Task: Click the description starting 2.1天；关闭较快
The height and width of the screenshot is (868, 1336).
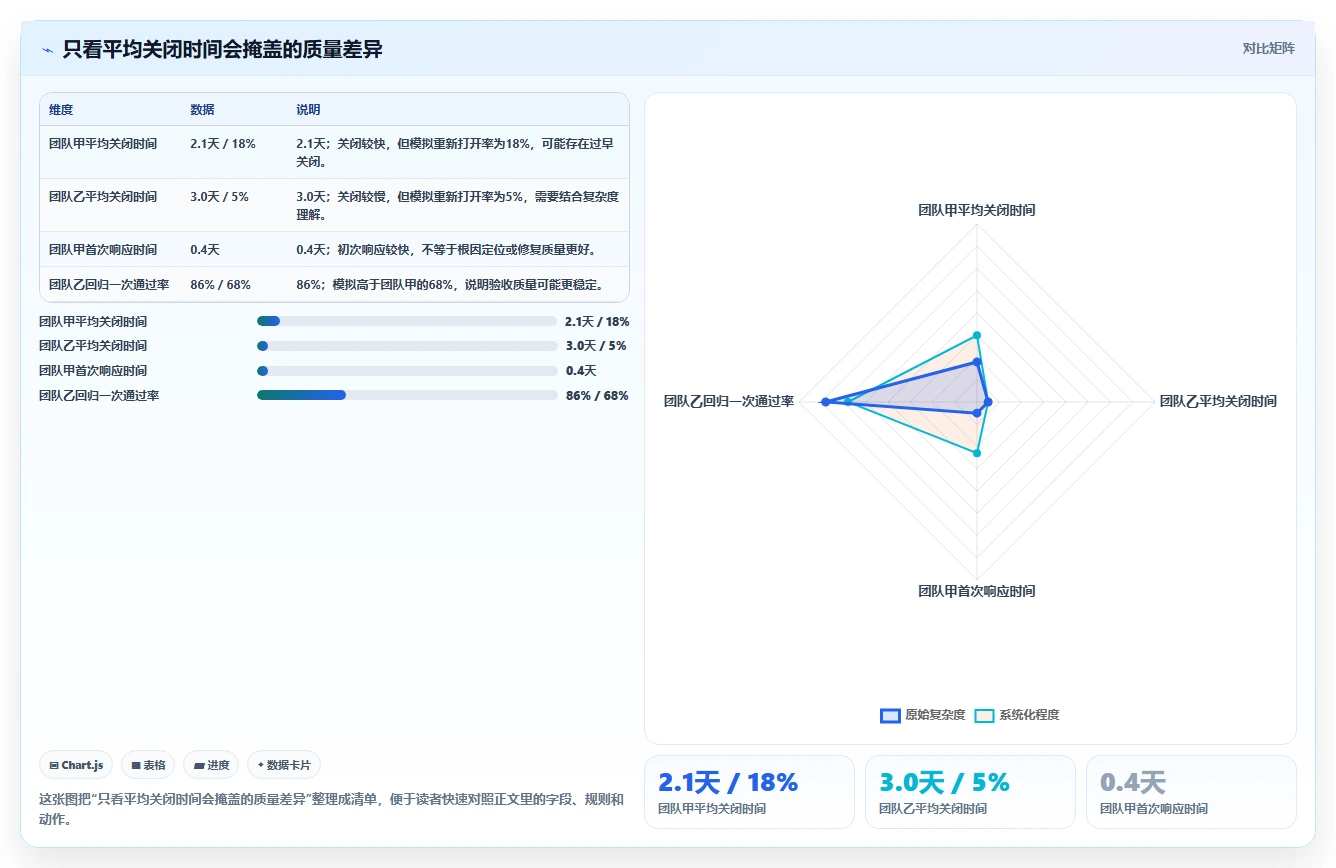Action: (x=455, y=153)
